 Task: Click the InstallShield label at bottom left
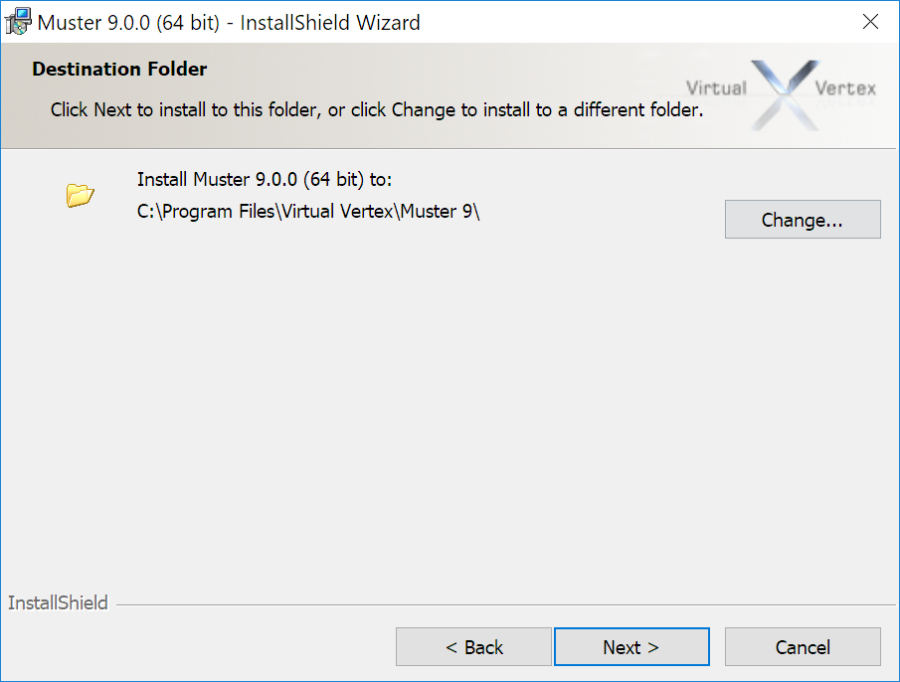57,603
